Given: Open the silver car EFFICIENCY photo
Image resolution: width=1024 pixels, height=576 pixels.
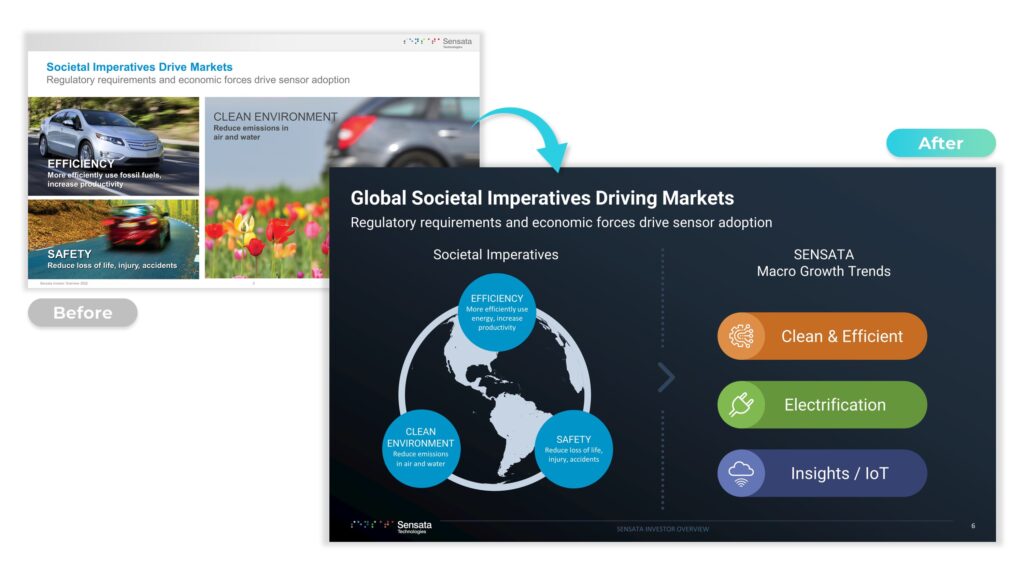Looking at the screenshot, I should [113, 146].
